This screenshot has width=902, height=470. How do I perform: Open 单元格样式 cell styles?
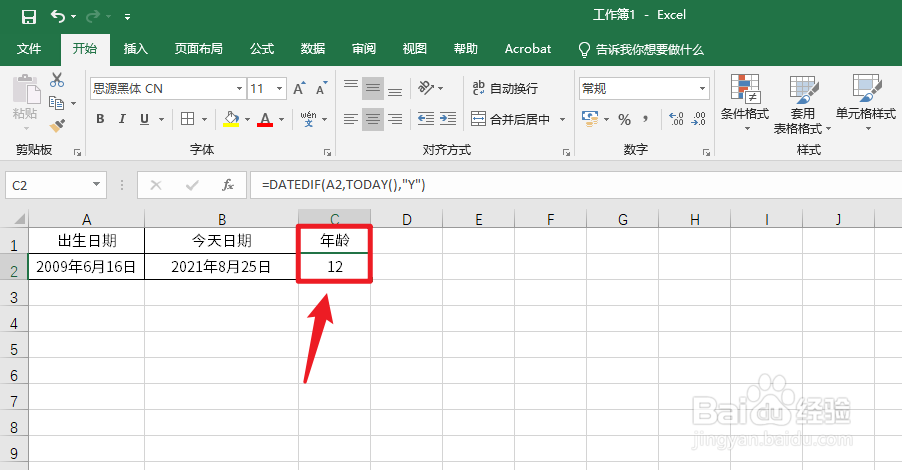coord(866,103)
